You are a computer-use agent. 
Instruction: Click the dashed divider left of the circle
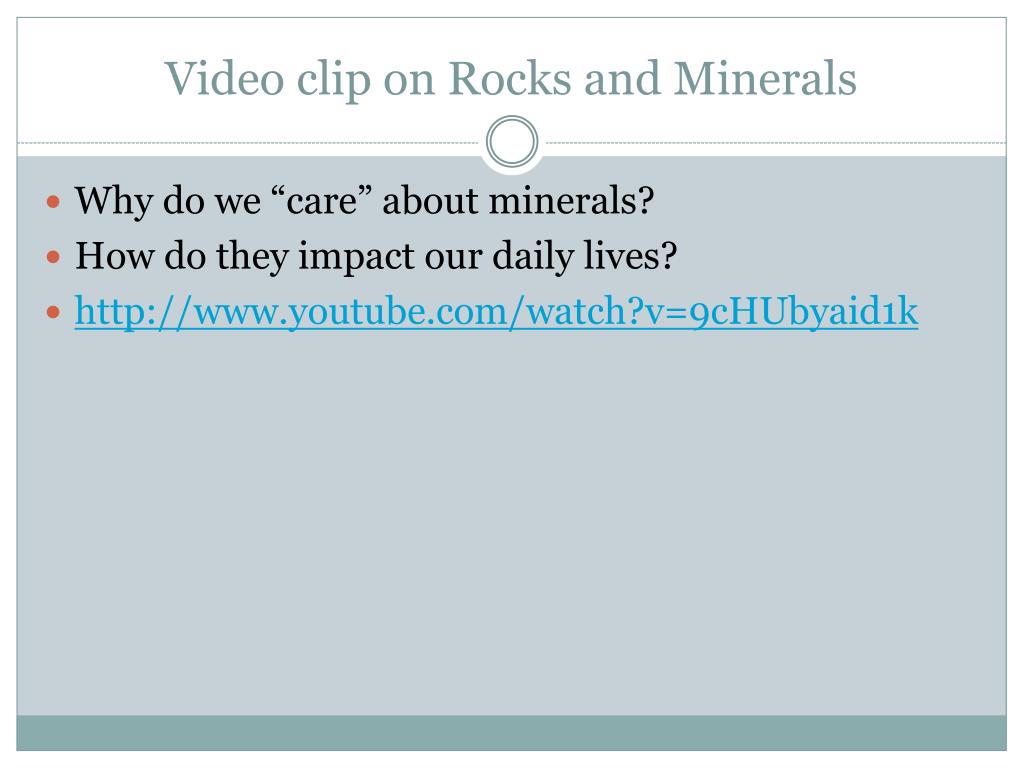pos(248,142)
